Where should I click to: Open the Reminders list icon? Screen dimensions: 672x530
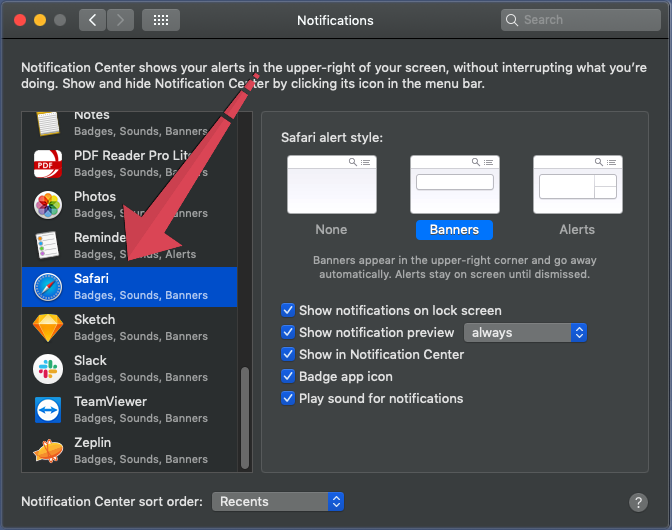(x=48, y=246)
